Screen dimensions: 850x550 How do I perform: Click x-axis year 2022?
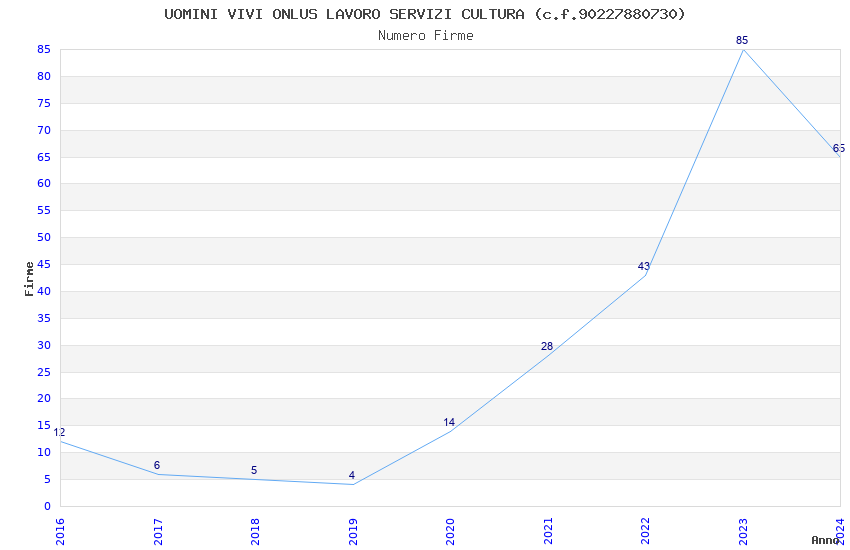646,531
